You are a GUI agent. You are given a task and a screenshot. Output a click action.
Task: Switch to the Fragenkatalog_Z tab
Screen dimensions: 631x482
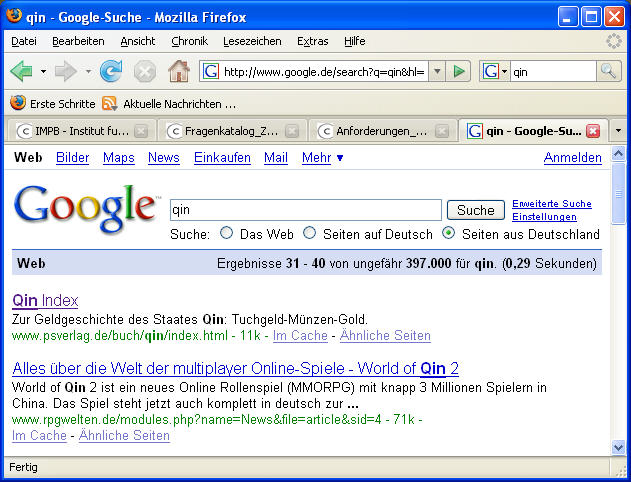pyautogui.click(x=232, y=131)
